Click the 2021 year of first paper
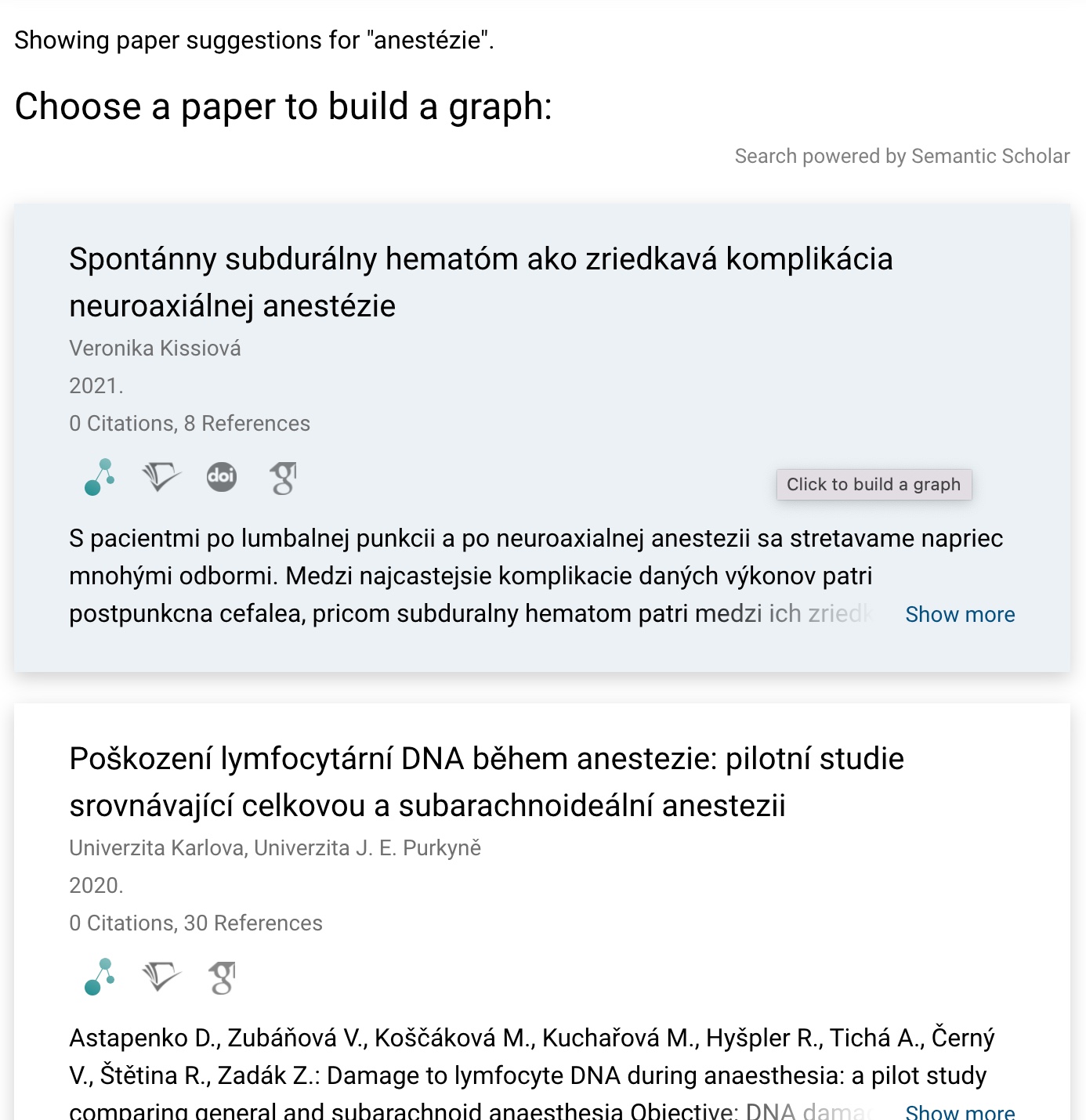Viewport: 1086px width, 1120px height. tap(96, 386)
